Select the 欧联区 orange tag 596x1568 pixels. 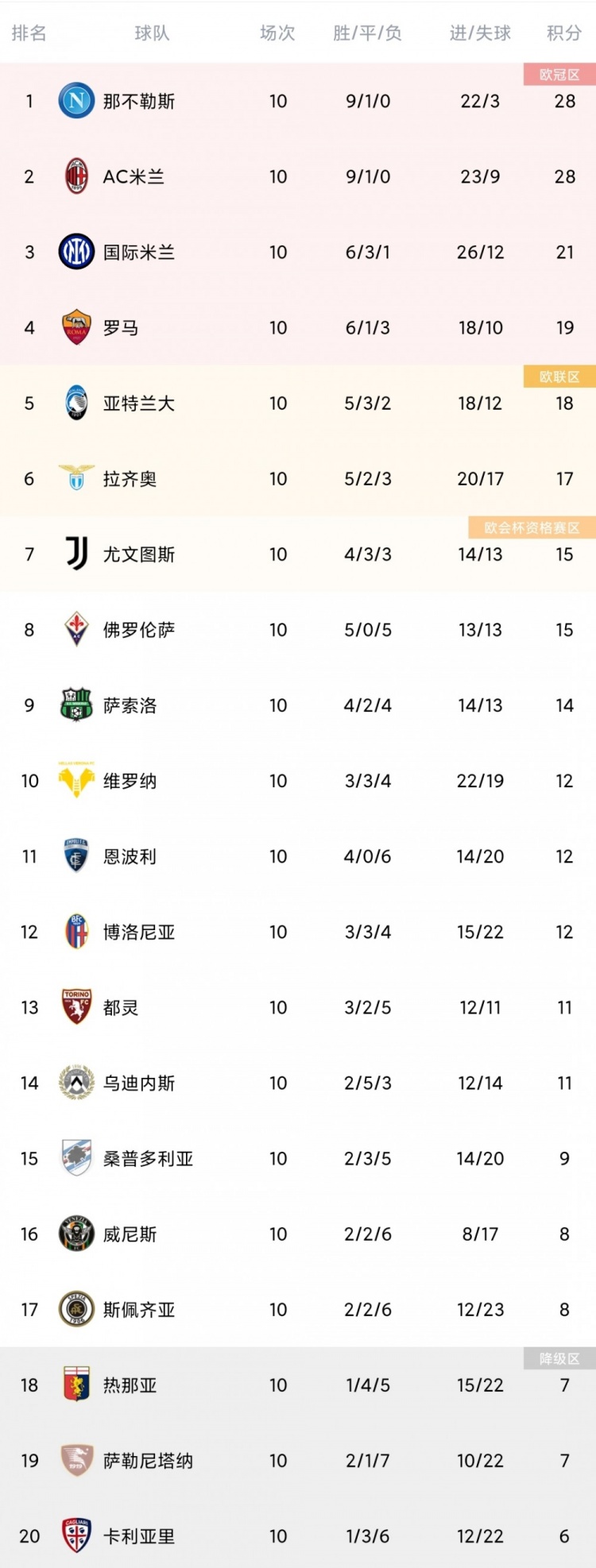click(x=559, y=377)
